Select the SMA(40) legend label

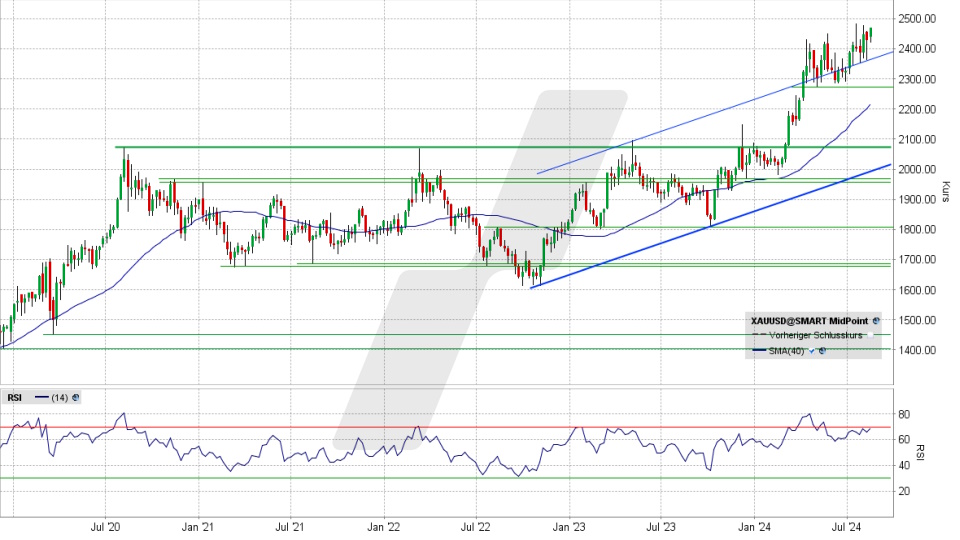click(x=787, y=351)
